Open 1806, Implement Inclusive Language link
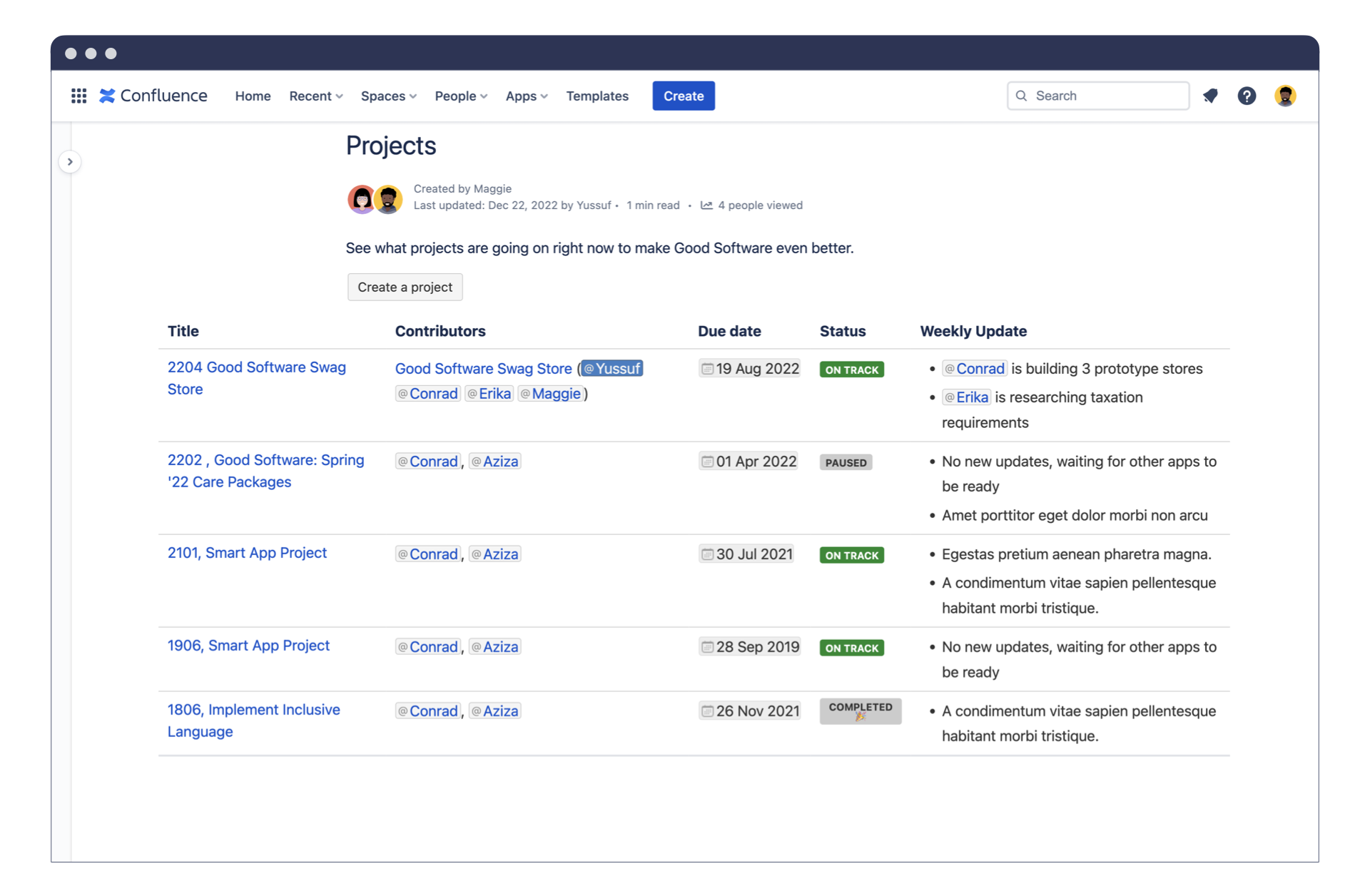 click(253, 721)
